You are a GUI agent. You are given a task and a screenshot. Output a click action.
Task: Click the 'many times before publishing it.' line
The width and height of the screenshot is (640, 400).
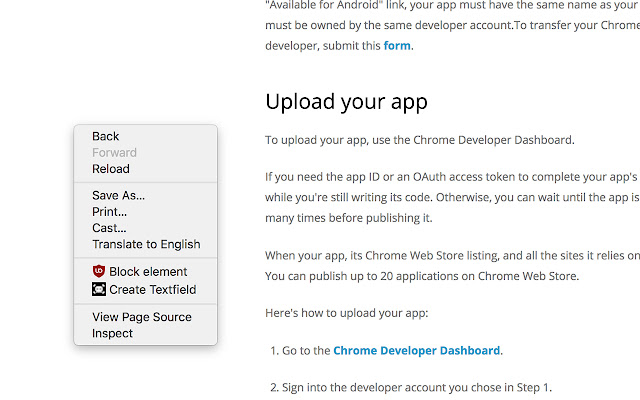[x=349, y=218]
